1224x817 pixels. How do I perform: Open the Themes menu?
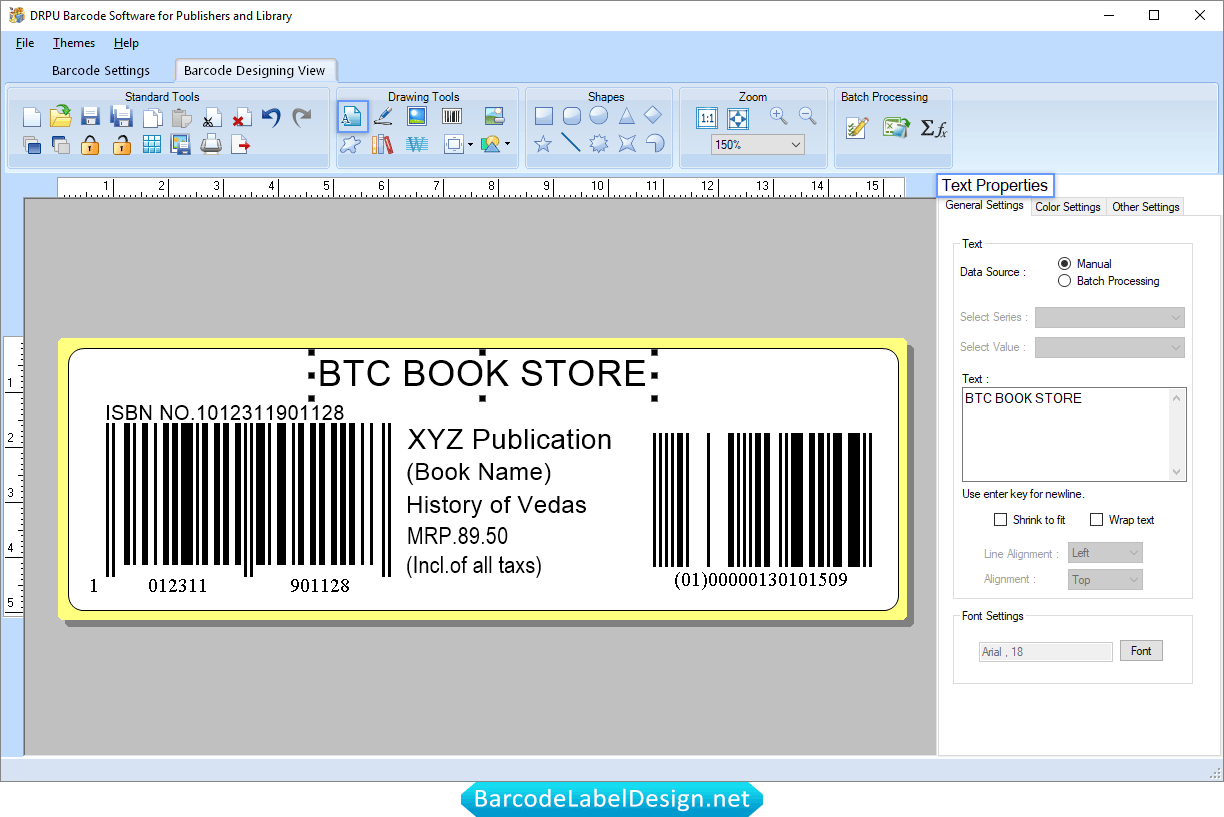pyautogui.click(x=74, y=43)
